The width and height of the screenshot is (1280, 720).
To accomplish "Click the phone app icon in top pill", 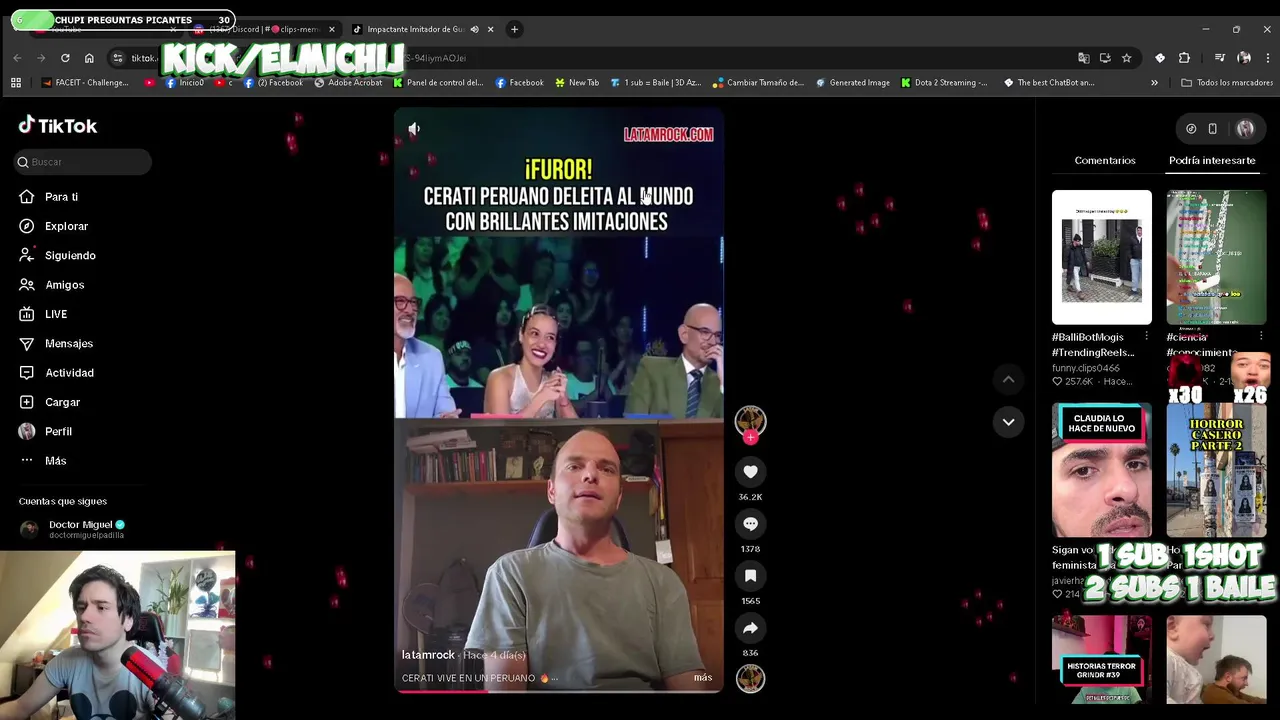I will [1212, 129].
